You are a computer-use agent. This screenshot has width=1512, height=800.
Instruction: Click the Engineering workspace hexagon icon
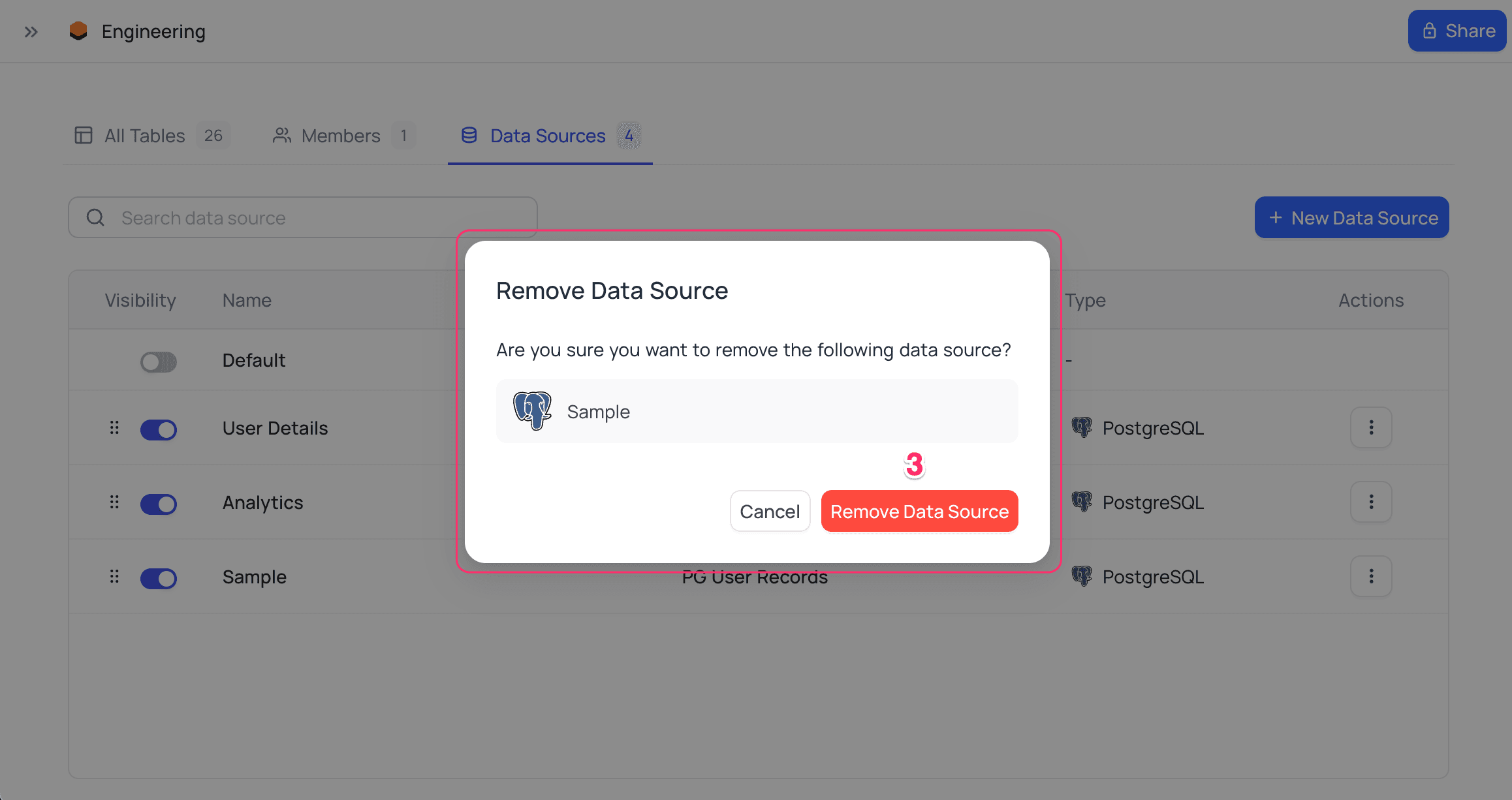[78, 31]
